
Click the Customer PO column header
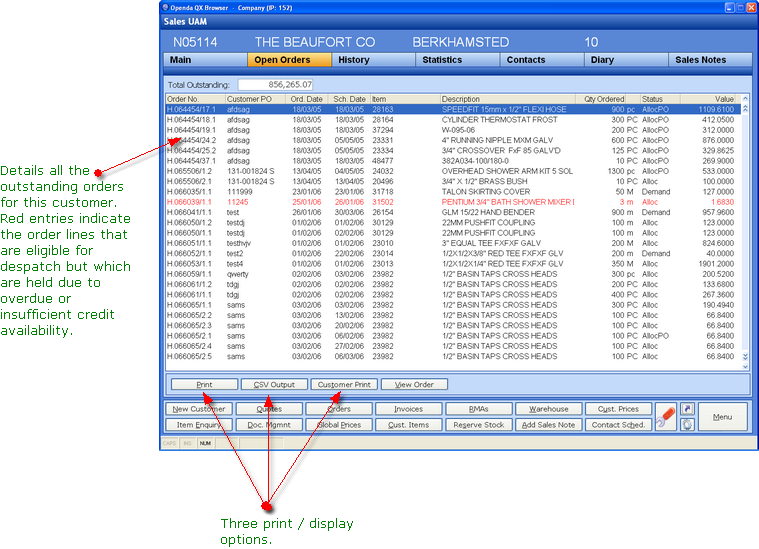click(256, 99)
